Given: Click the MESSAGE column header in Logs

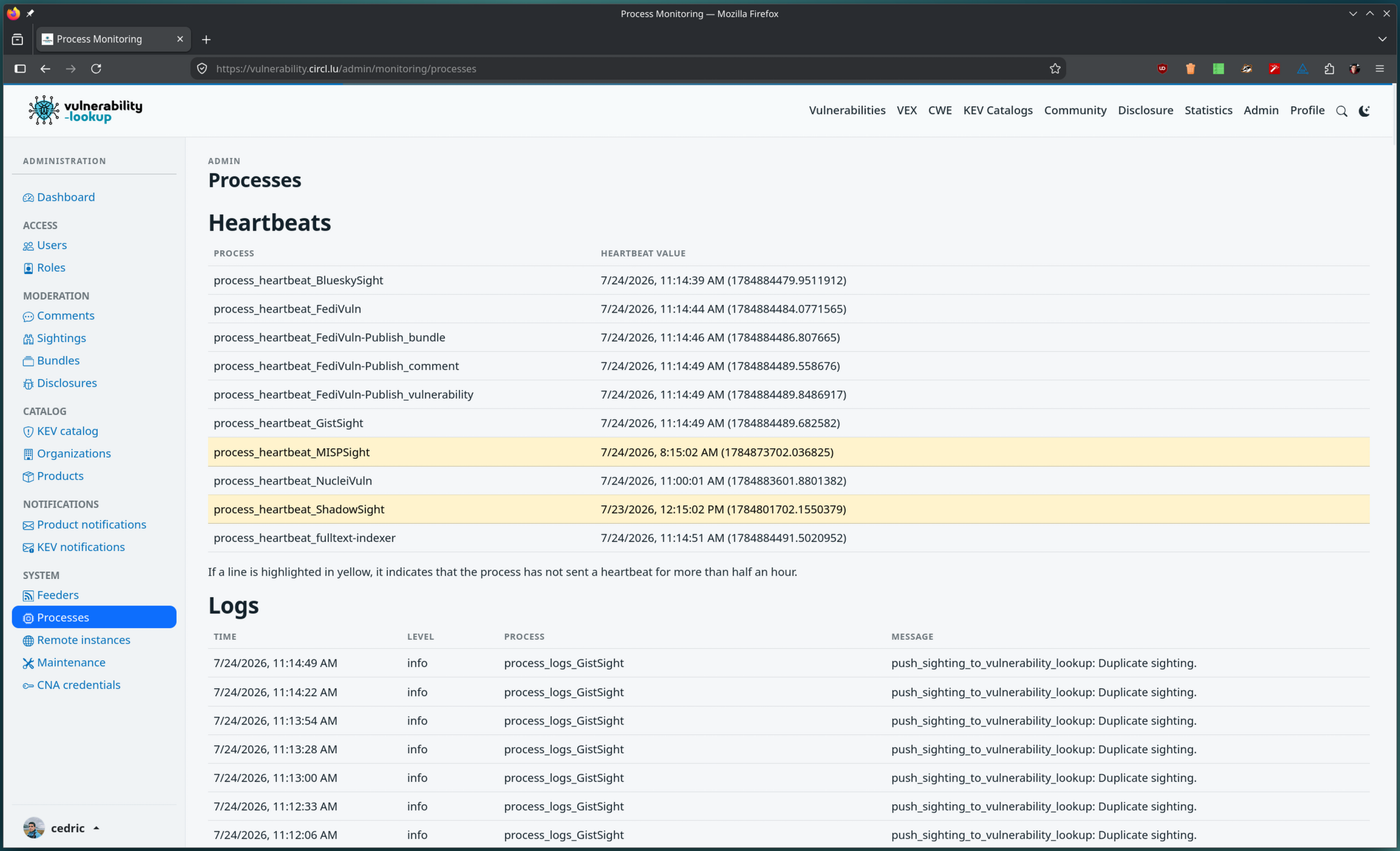Looking at the screenshot, I should tap(912, 637).
